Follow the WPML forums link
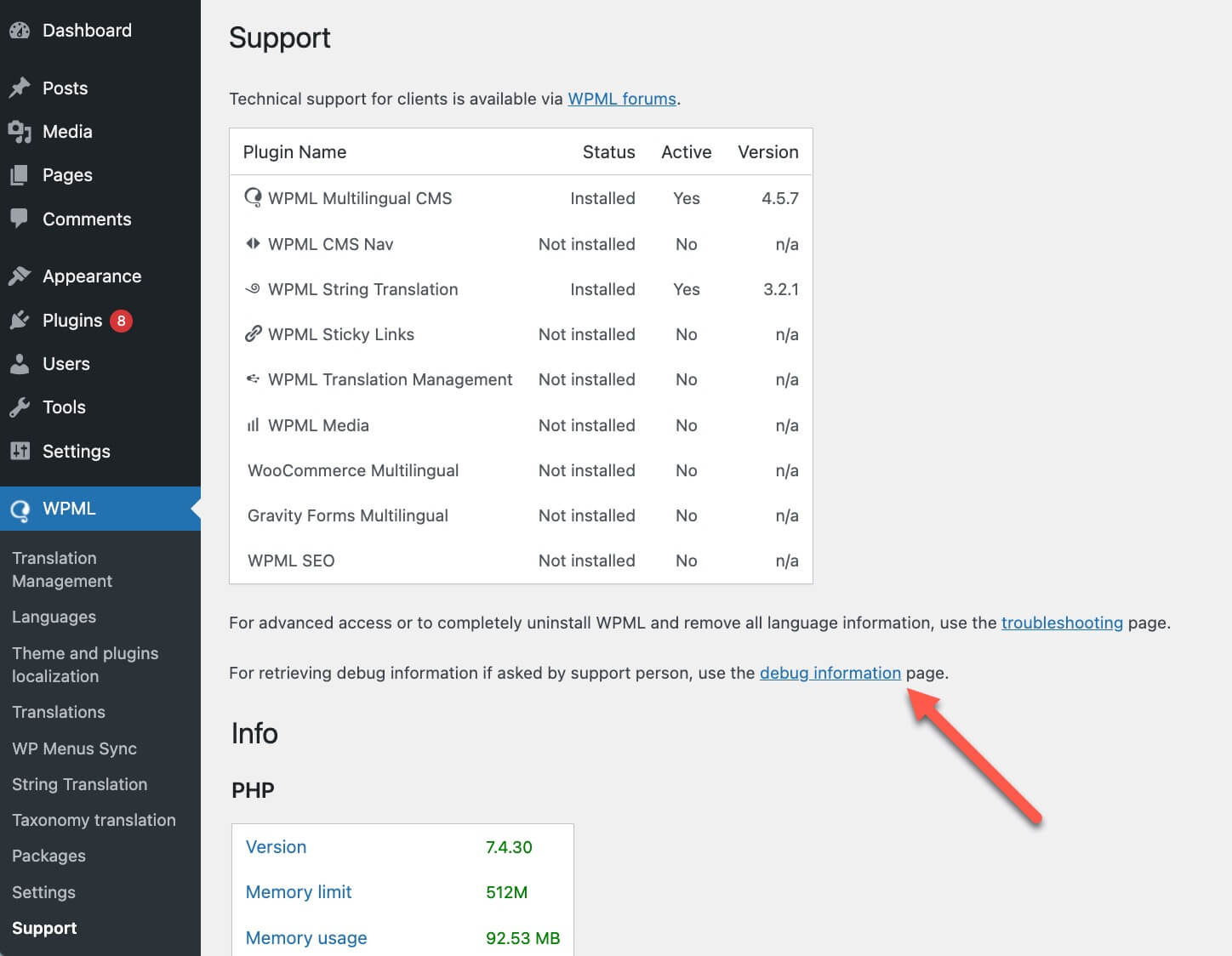 point(622,99)
